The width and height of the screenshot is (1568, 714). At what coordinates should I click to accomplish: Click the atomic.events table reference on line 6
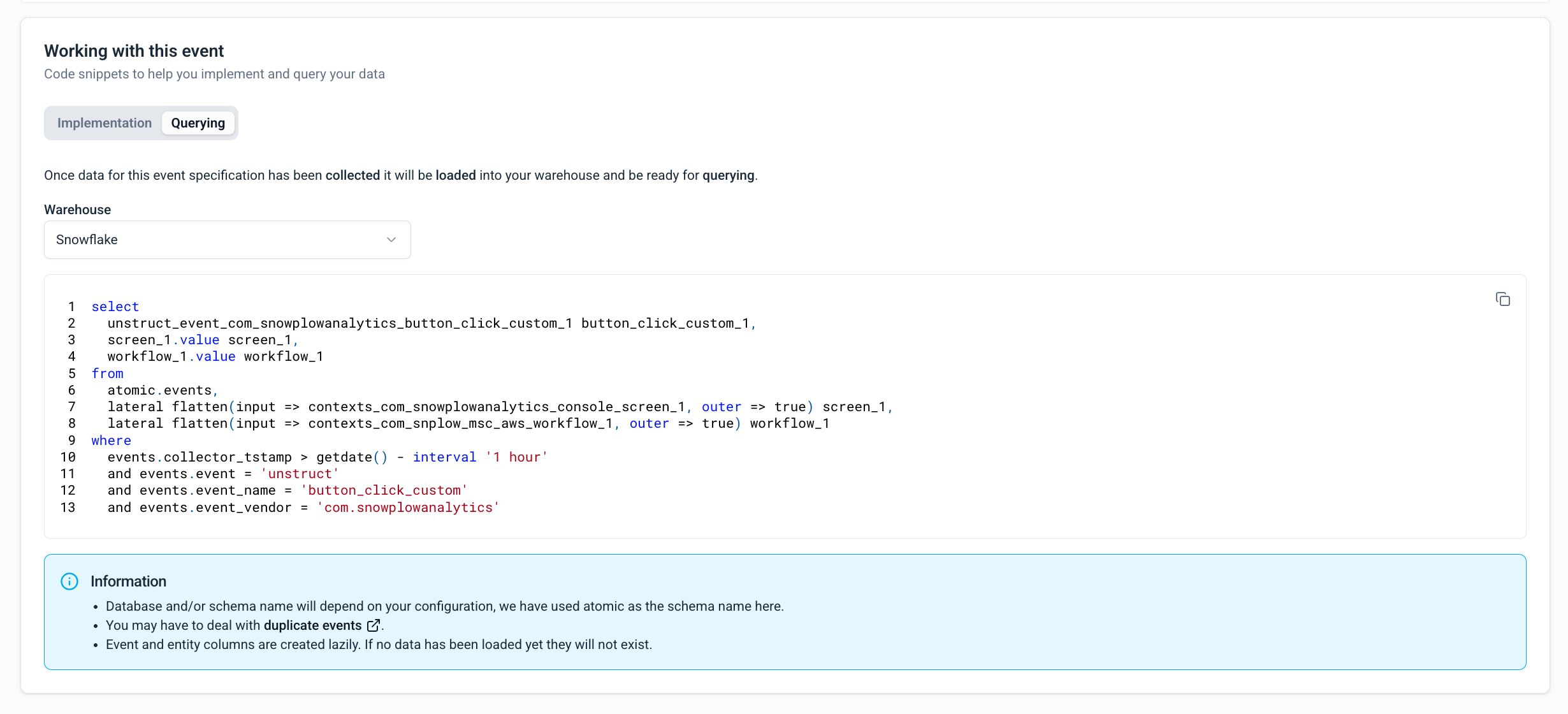click(x=162, y=390)
